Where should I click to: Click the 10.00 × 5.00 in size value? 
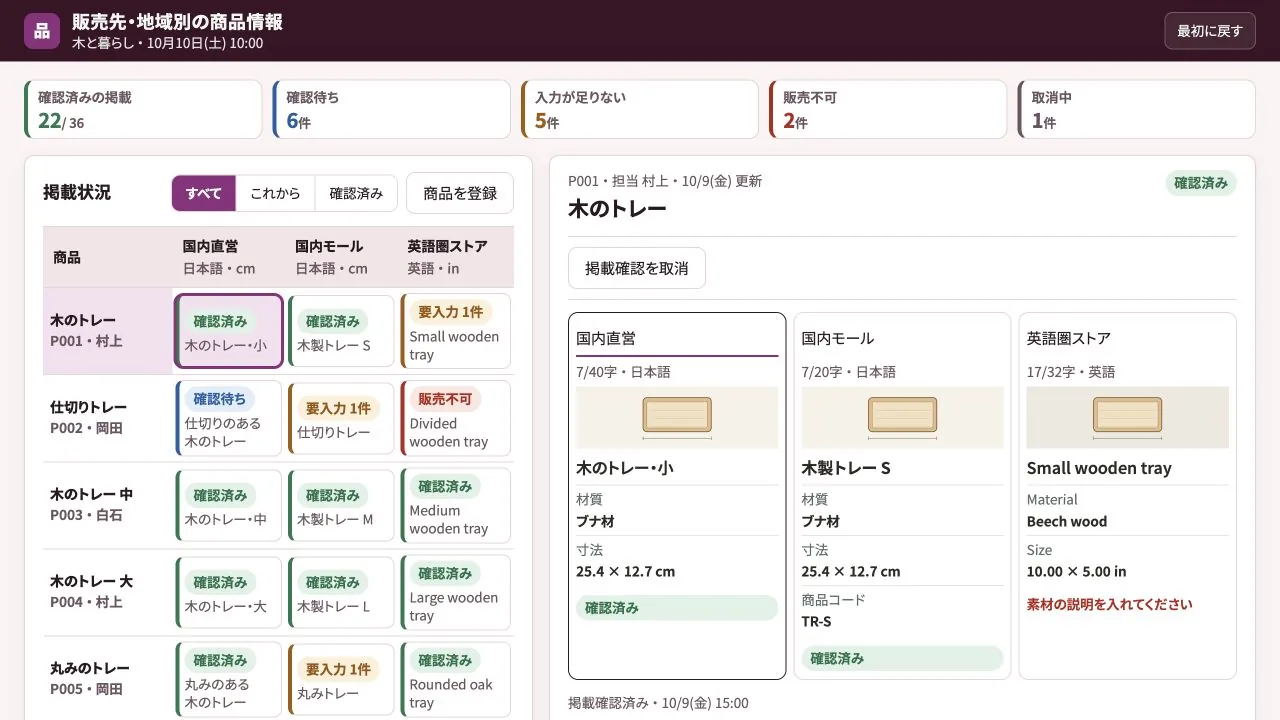click(x=1077, y=572)
